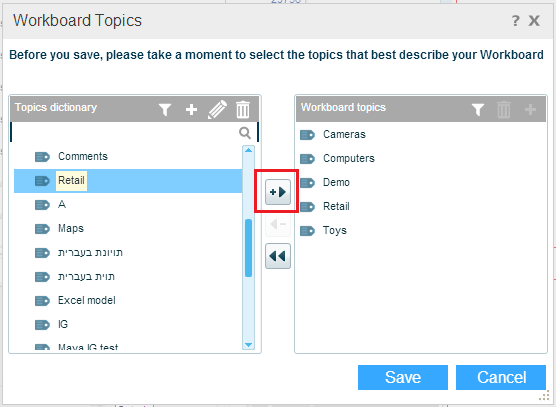Image resolution: width=556 pixels, height=407 pixels.
Task: Click the scrollbar up arrow in the dictionary
Action: 249,150
